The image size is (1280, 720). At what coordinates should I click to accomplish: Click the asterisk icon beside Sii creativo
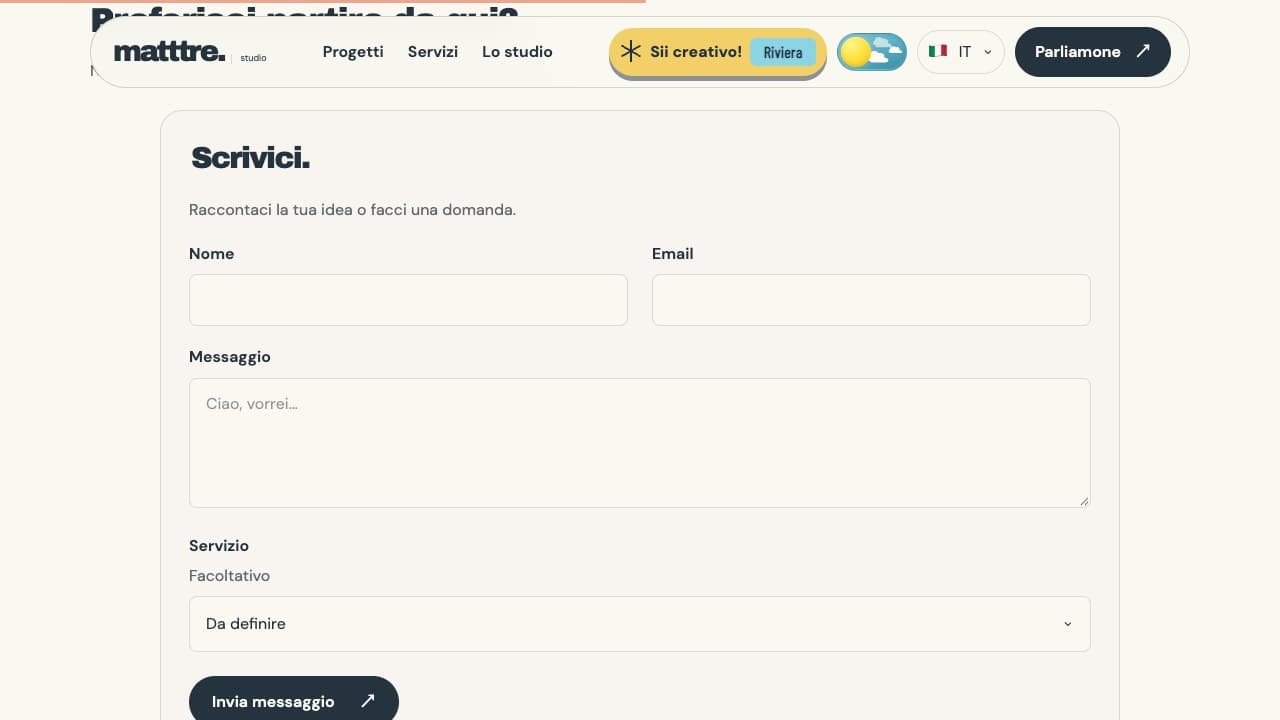[x=630, y=52]
